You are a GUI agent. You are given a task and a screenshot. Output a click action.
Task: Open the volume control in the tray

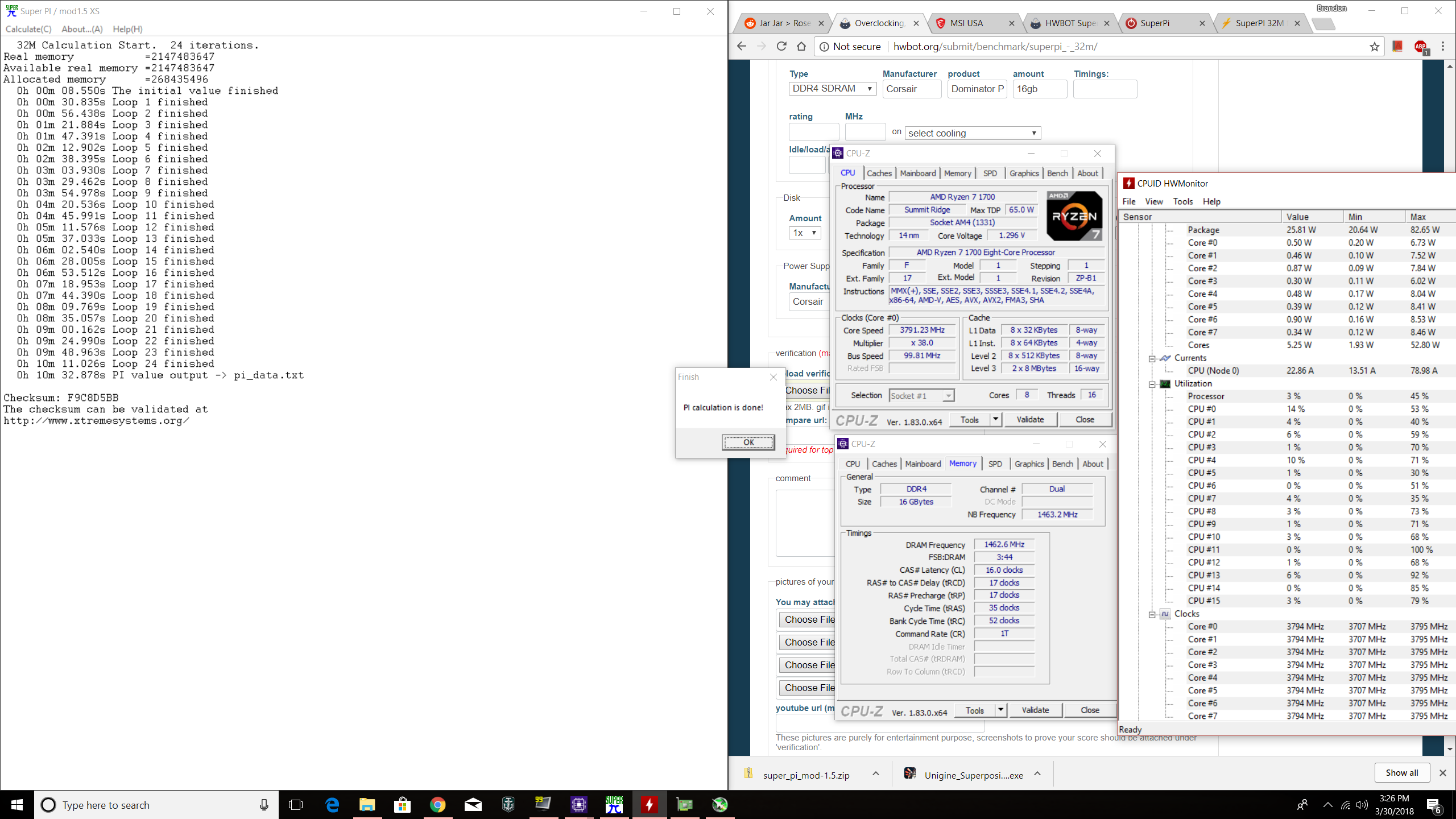(x=1362, y=805)
